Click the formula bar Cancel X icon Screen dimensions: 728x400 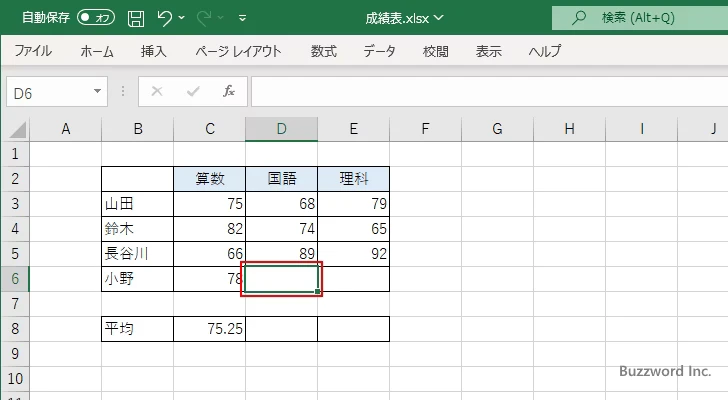tap(157, 91)
